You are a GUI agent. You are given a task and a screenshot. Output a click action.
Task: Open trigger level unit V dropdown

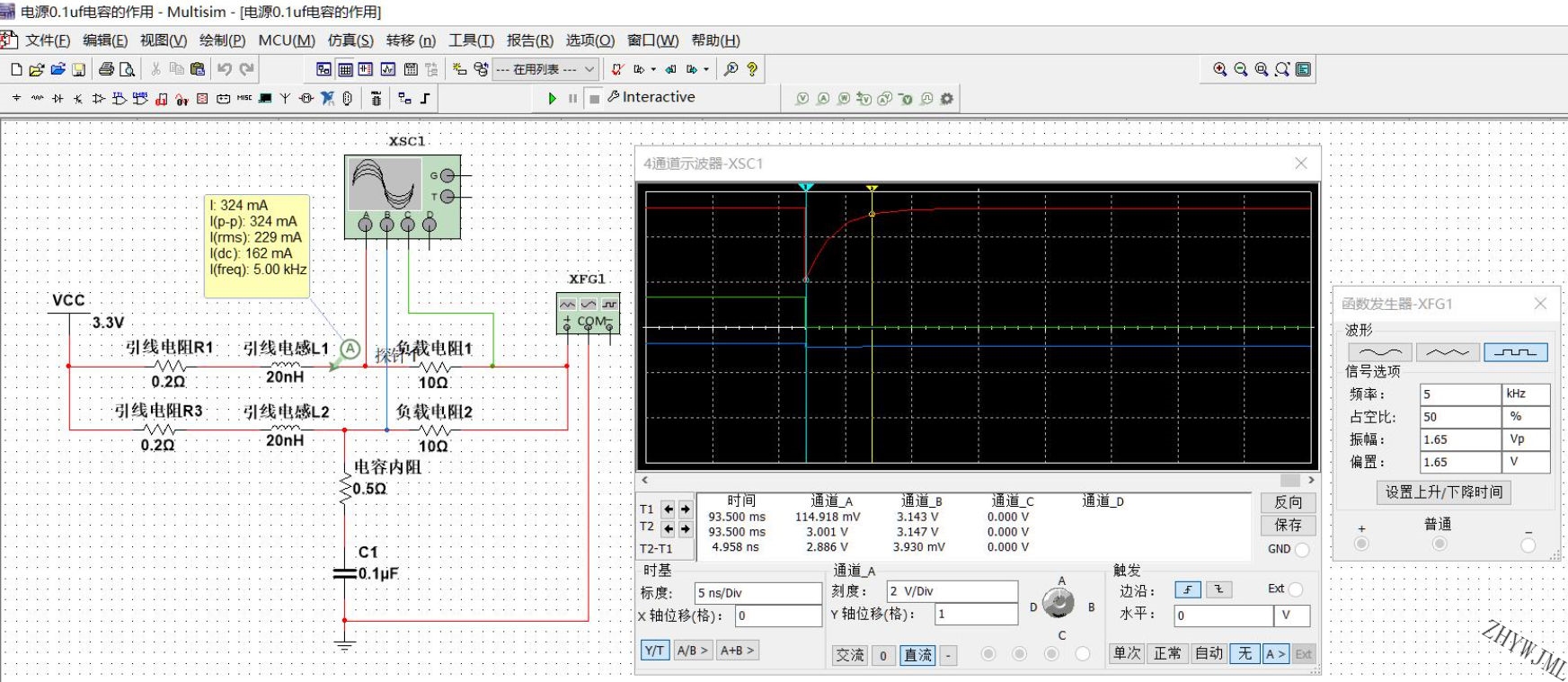point(1292,616)
